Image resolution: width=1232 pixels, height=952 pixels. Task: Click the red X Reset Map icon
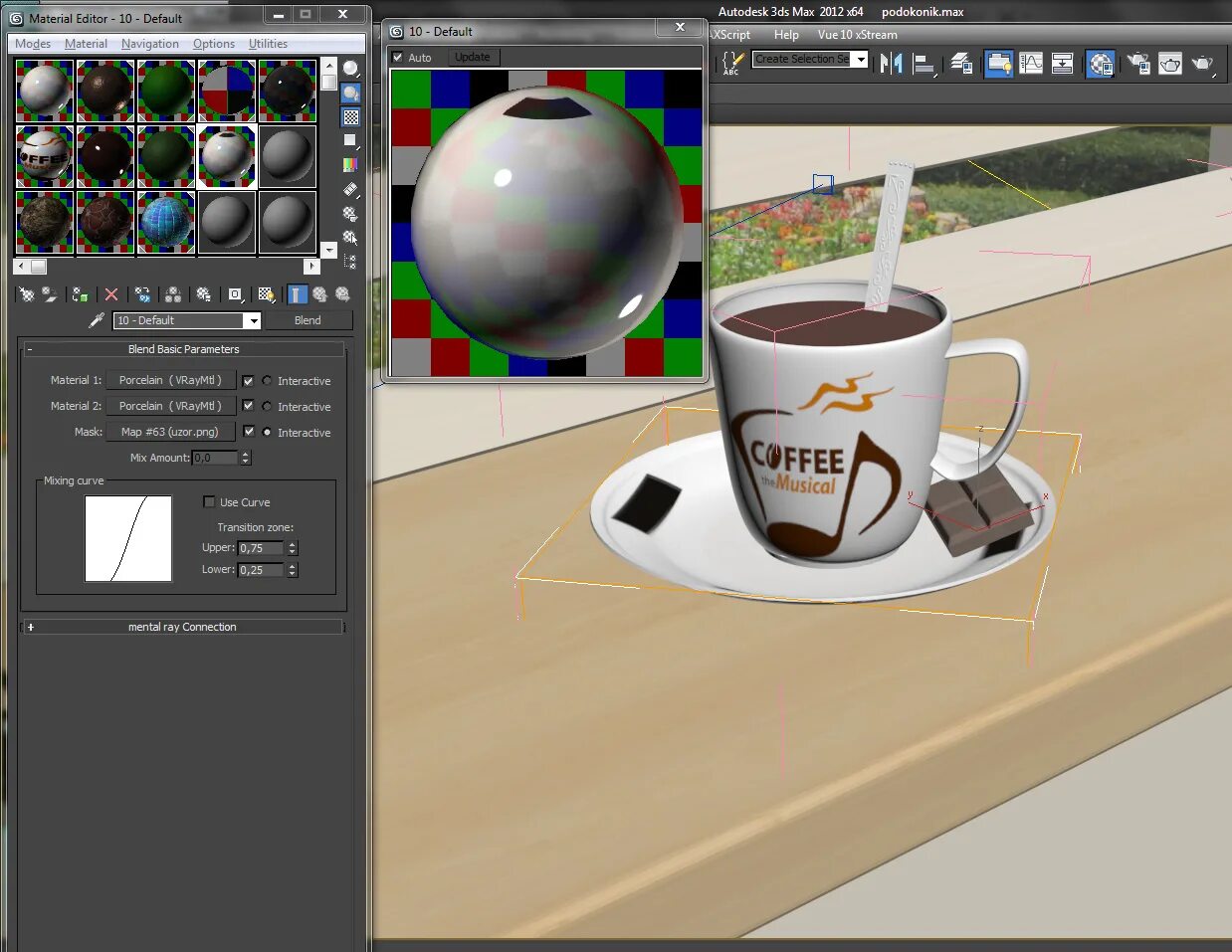tap(111, 294)
